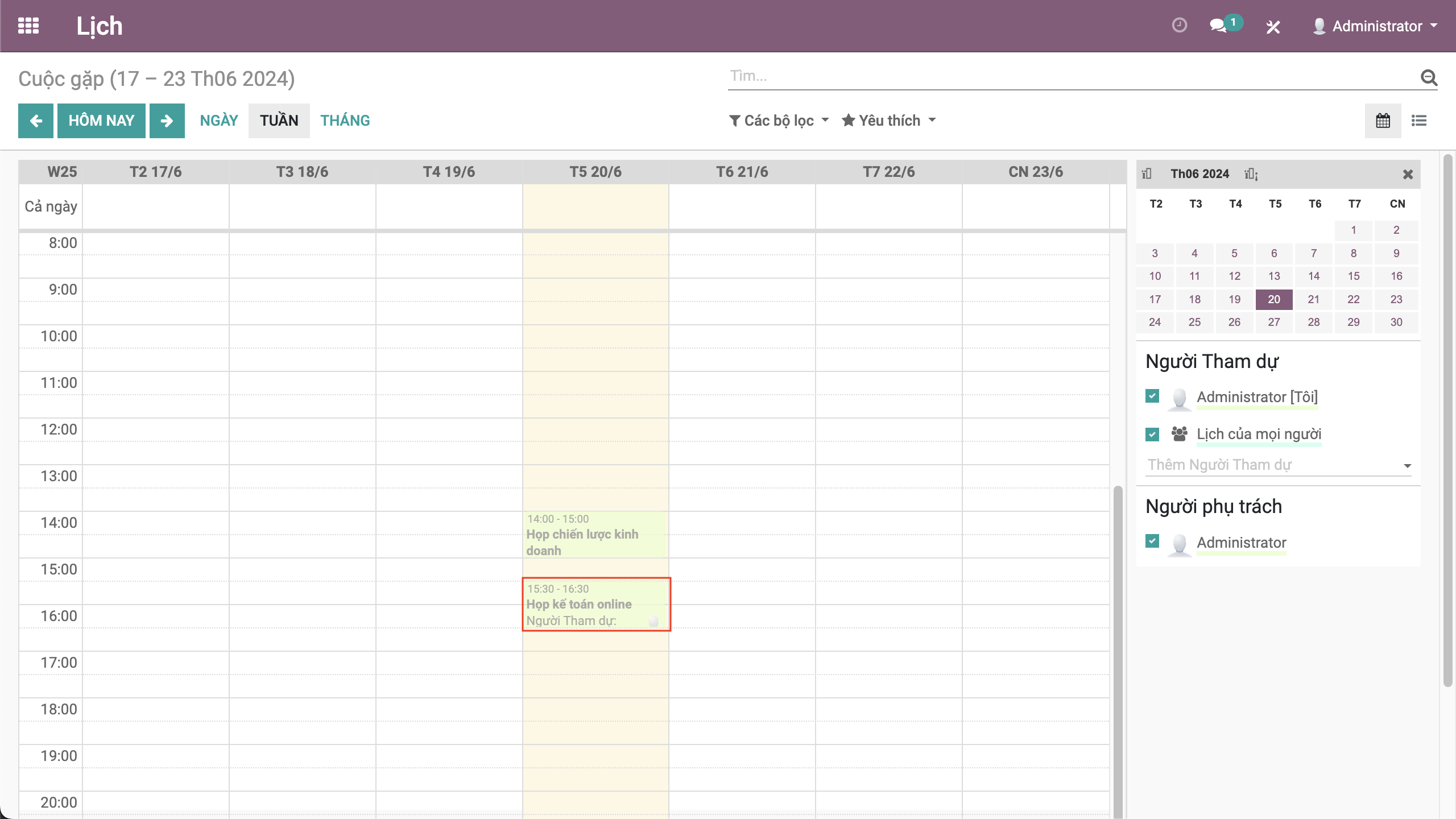Image resolution: width=1456 pixels, height=819 pixels.
Task: Go to next week arrow
Action: click(x=167, y=121)
